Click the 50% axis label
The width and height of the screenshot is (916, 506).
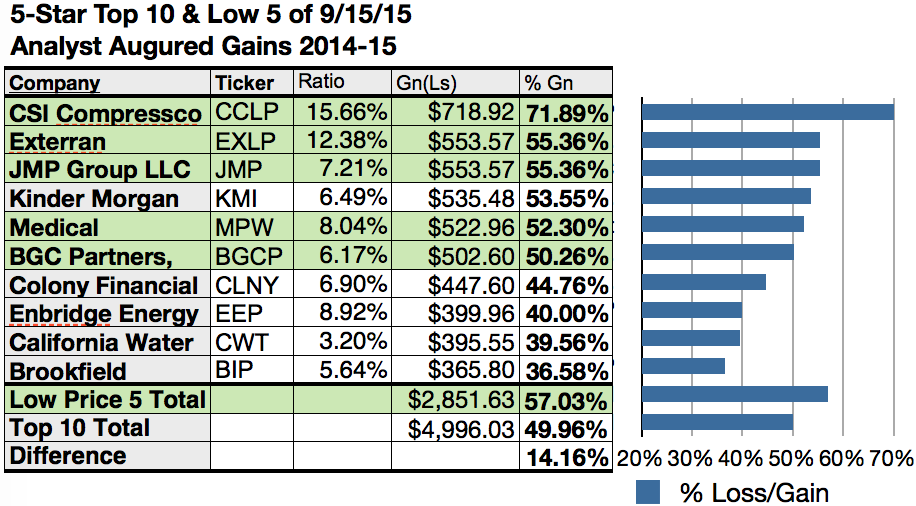click(790, 459)
